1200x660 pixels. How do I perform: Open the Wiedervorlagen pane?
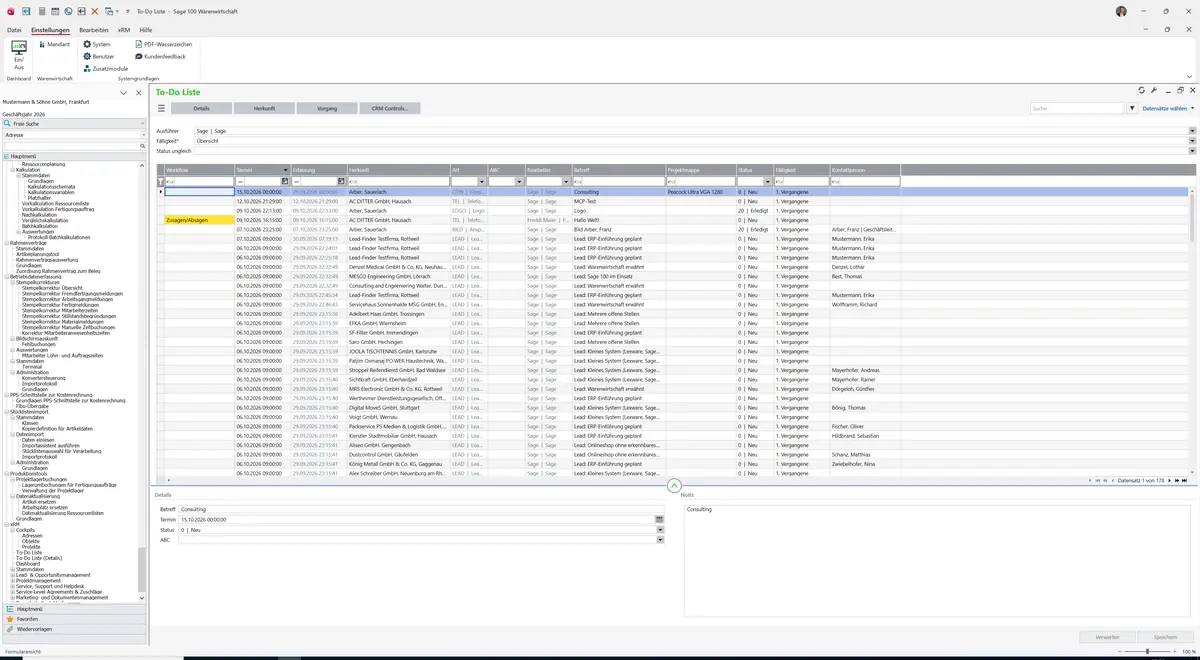pyautogui.click(x=75, y=629)
